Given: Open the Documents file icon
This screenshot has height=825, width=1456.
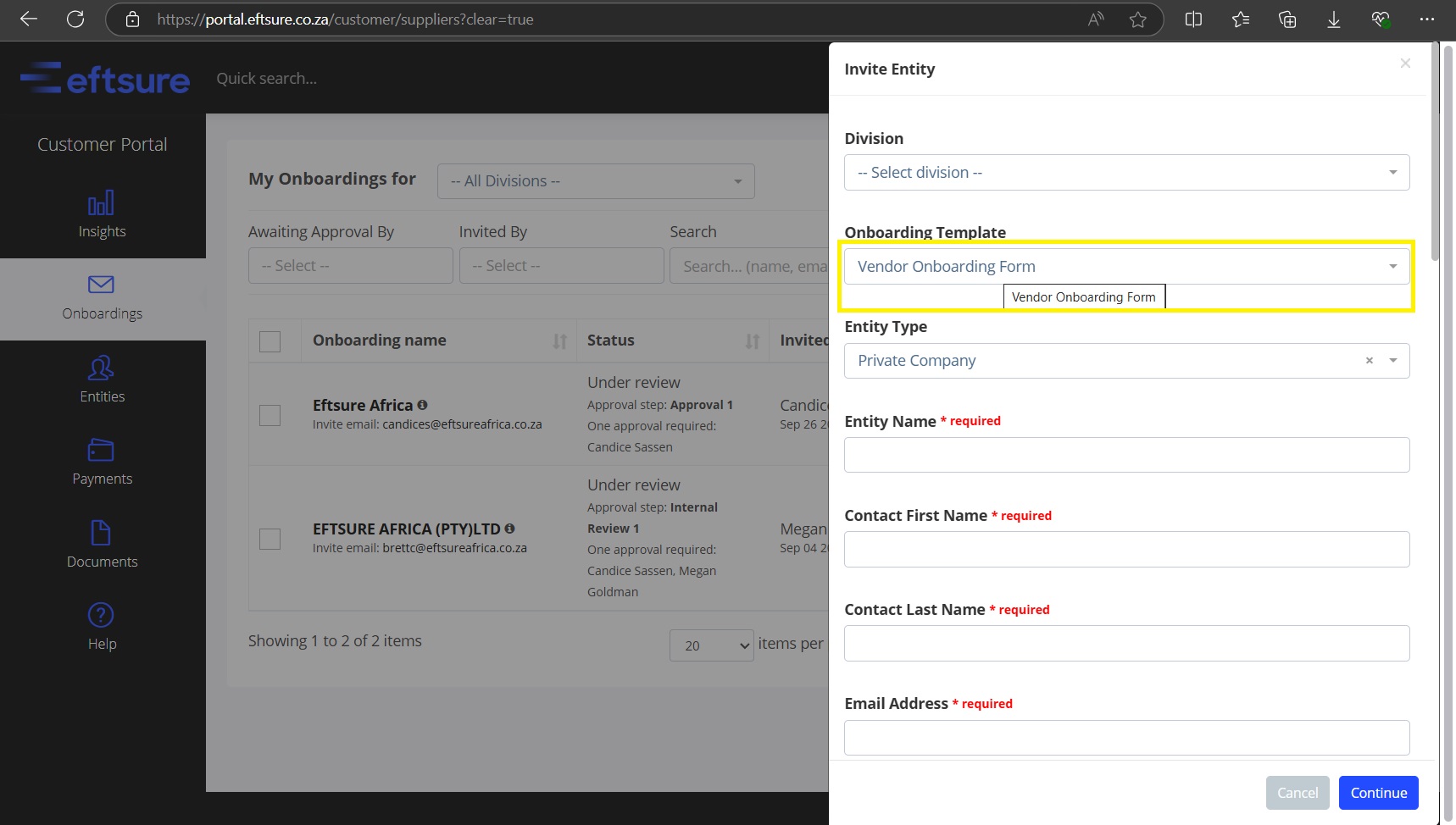Looking at the screenshot, I should point(101,533).
